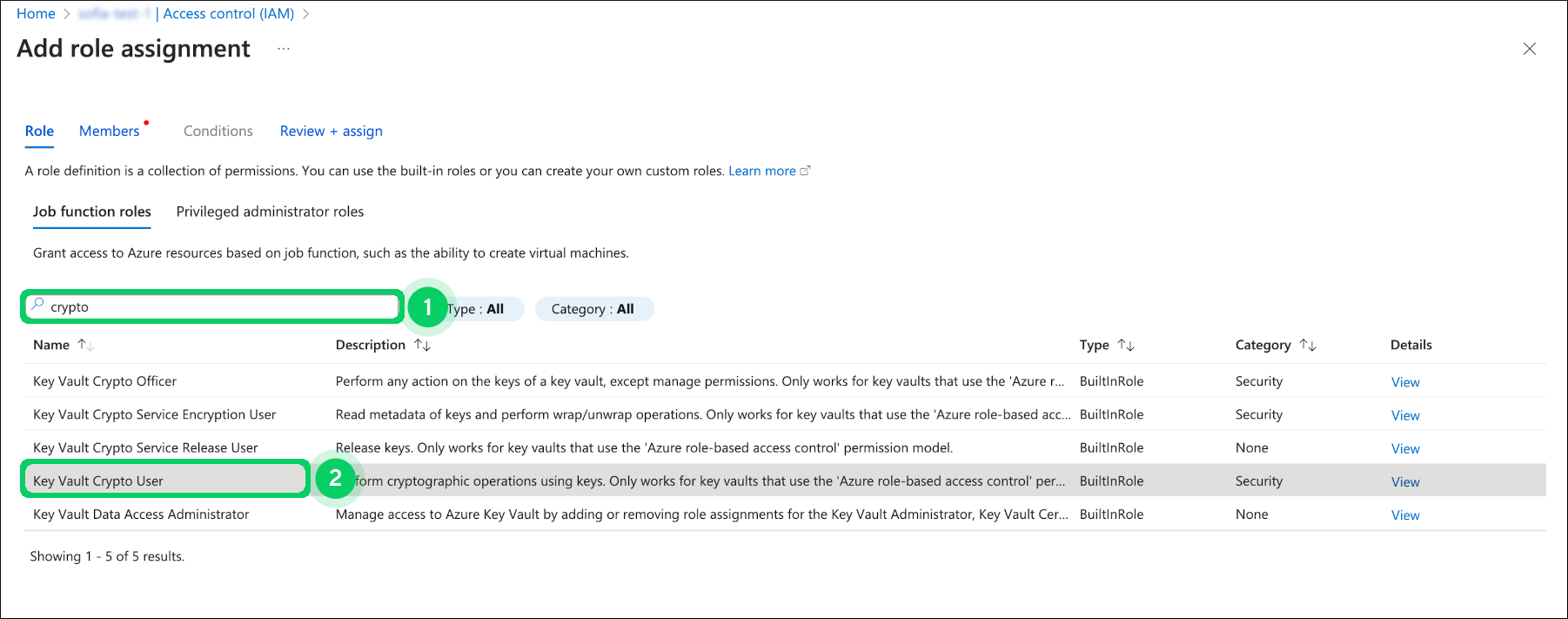Go to Home breadcrumb
This screenshot has width=1568, height=619.
tap(36, 14)
